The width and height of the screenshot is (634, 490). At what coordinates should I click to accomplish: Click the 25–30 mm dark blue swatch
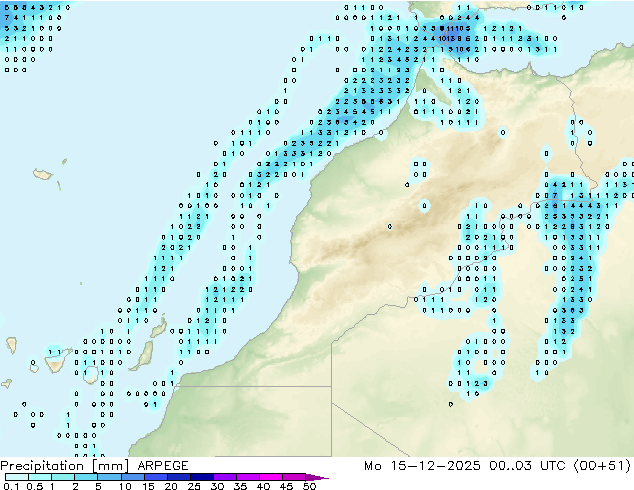pyautogui.click(x=201, y=477)
